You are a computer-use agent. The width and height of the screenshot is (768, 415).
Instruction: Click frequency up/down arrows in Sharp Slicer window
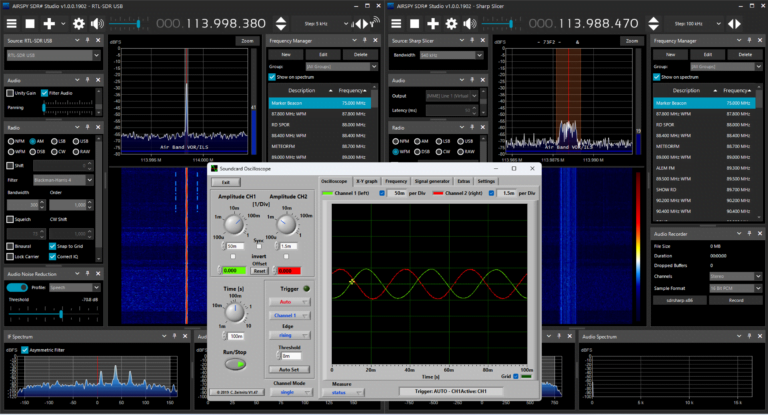coord(653,24)
